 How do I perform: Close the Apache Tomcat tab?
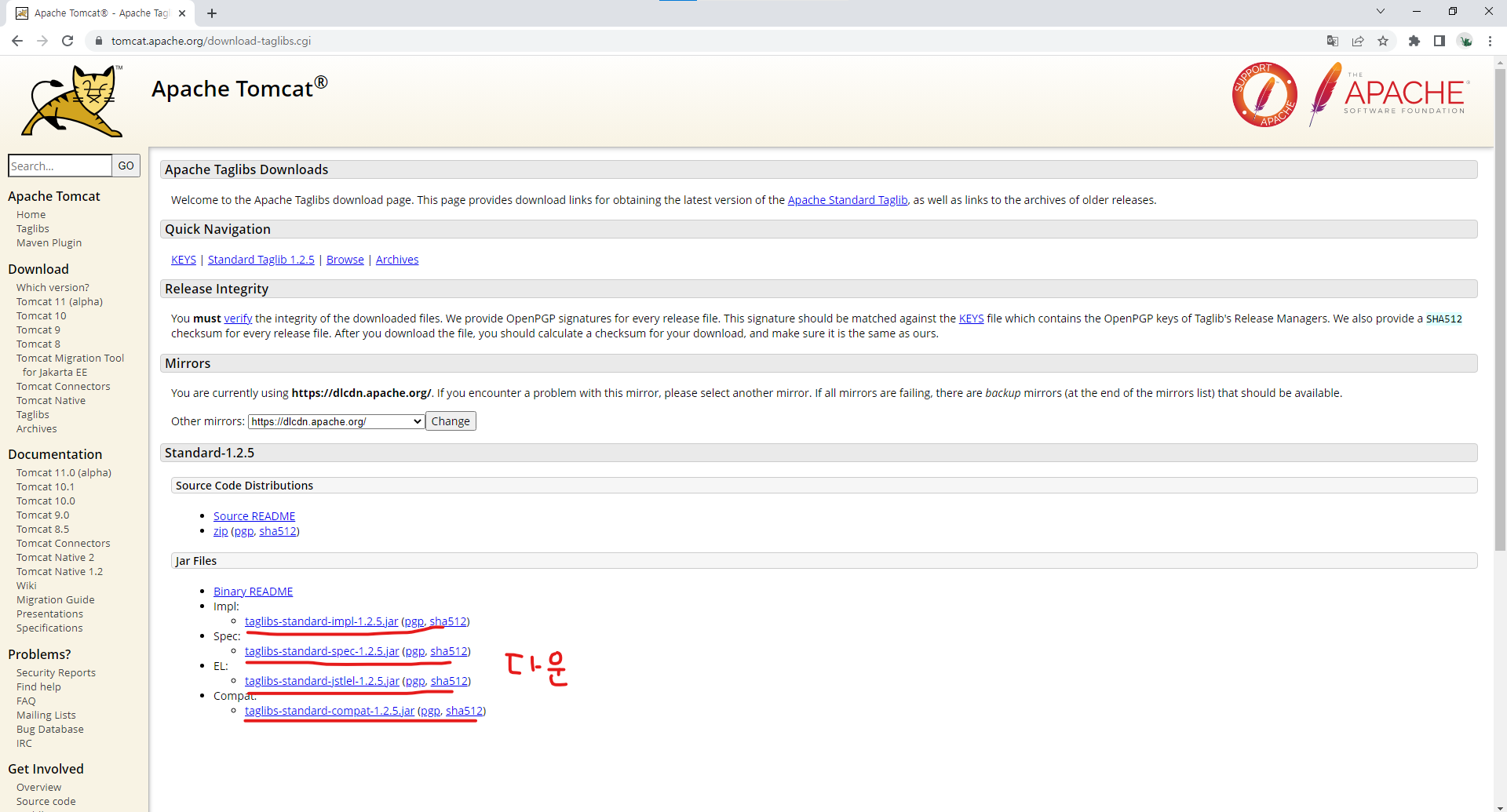coord(182,13)
